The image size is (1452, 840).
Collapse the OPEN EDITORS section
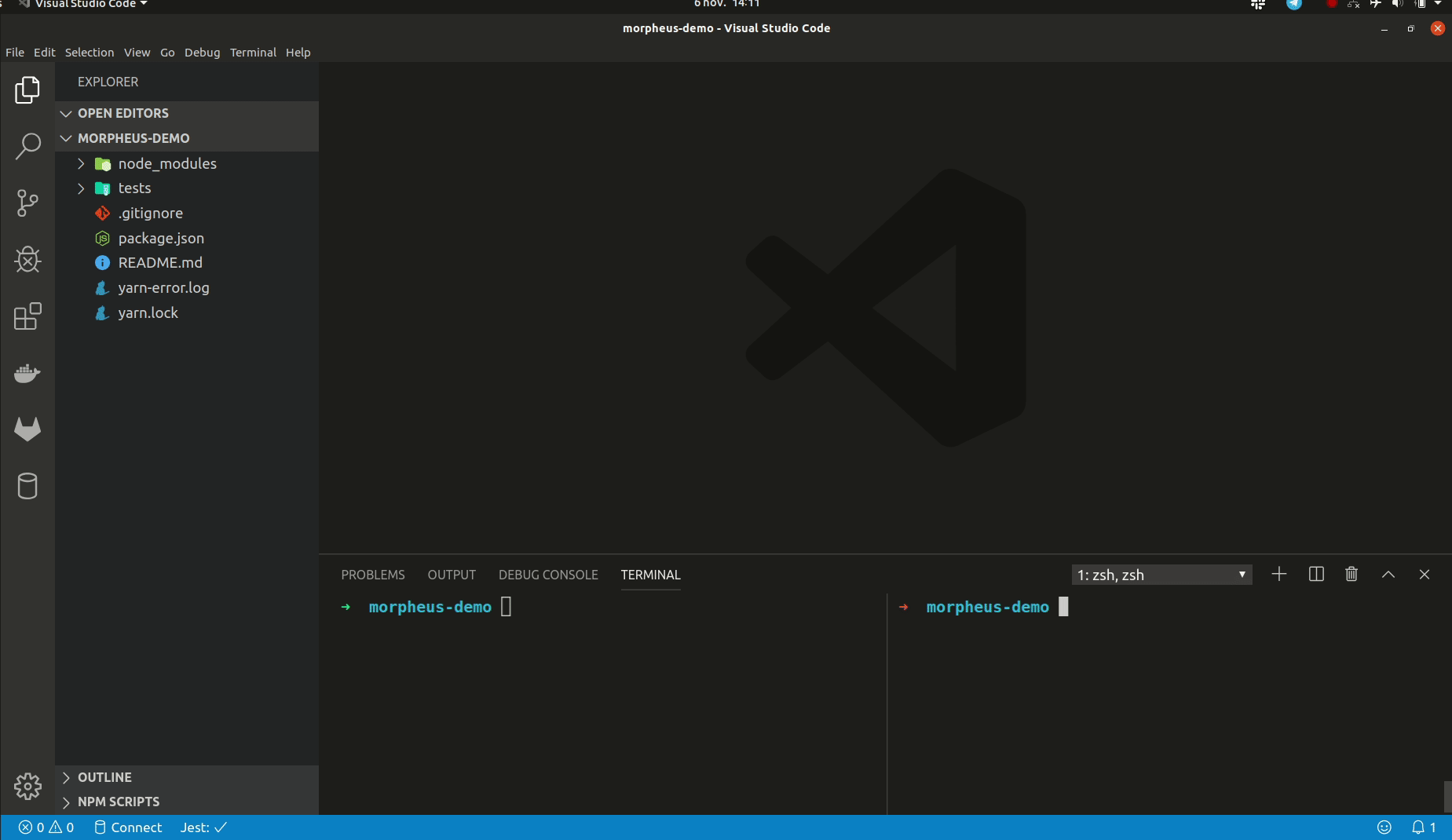[187, 113]
